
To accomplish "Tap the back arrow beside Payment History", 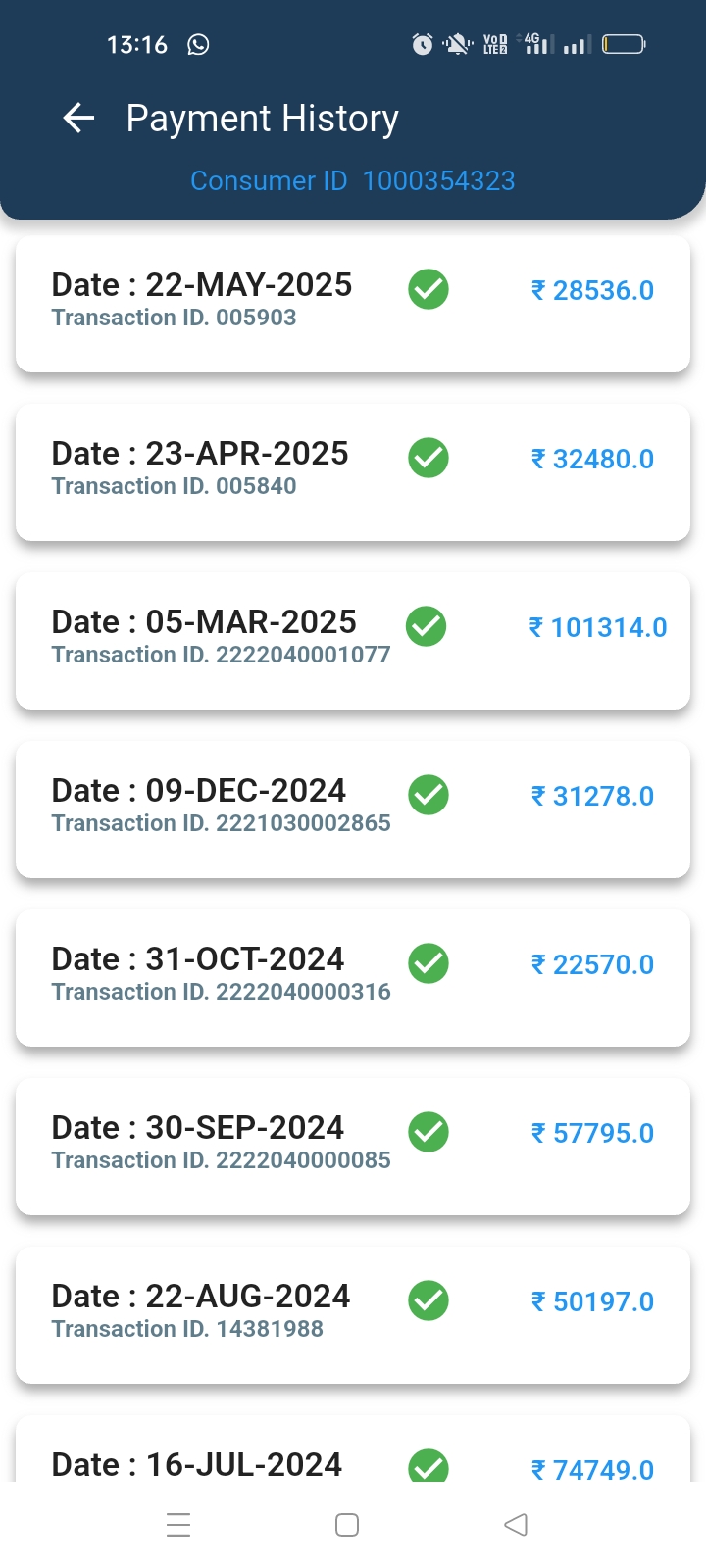I will coord(78,119).
